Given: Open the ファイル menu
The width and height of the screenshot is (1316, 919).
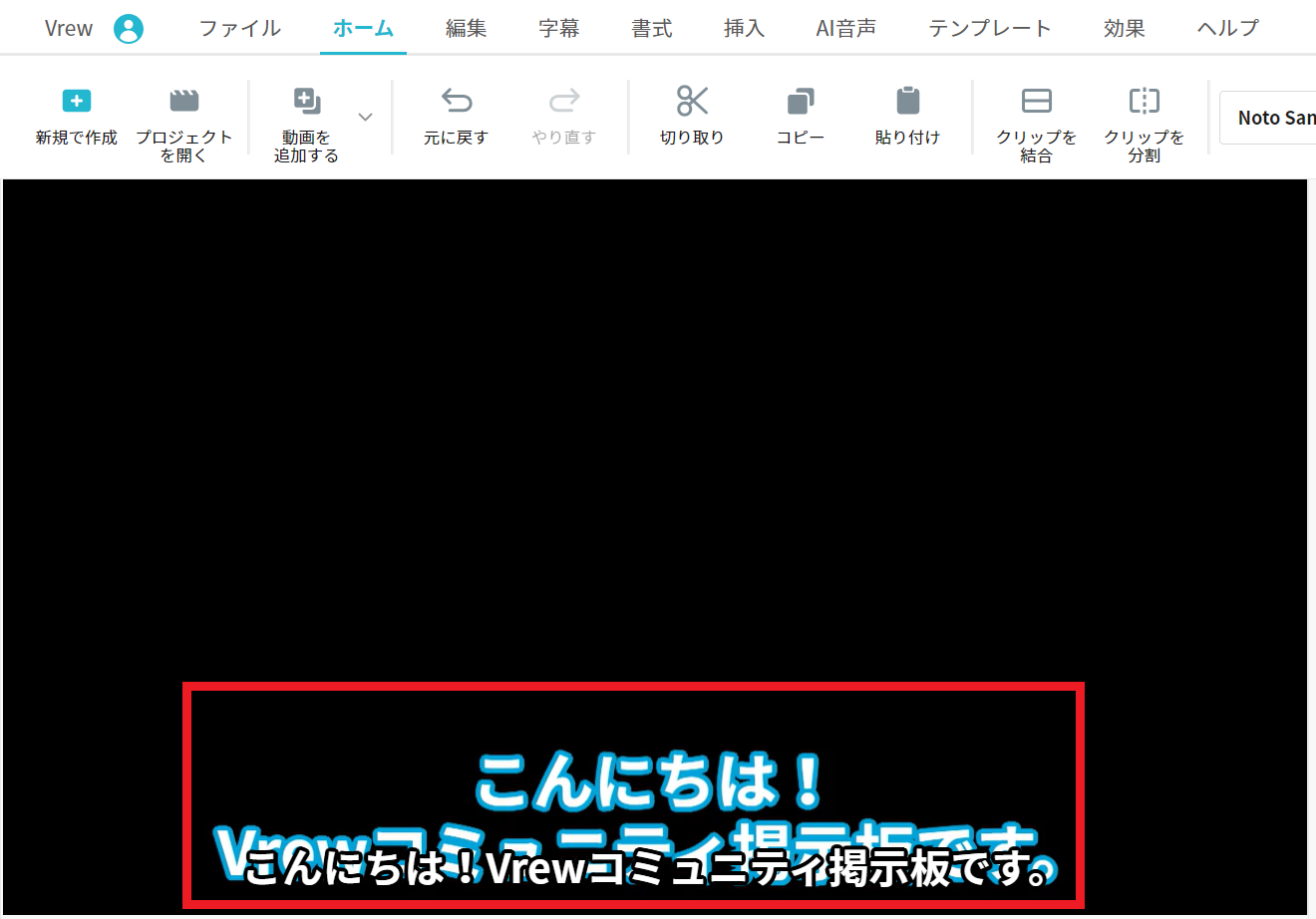Looking at the screenshot, I should (x=240, y=28).
